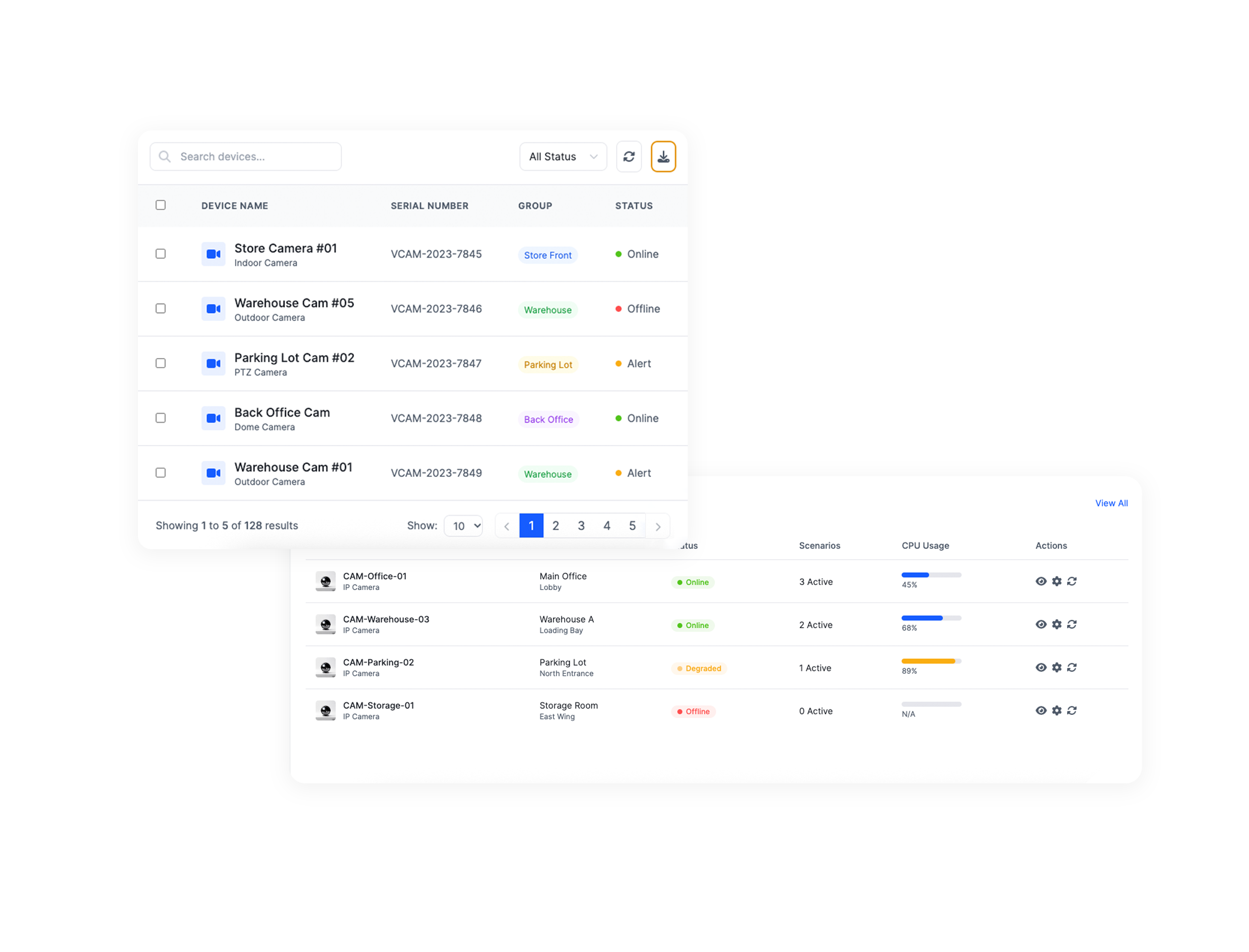Open the Show 10 per-page dropdown
The image size is (1249, 952).
(463, 525)
